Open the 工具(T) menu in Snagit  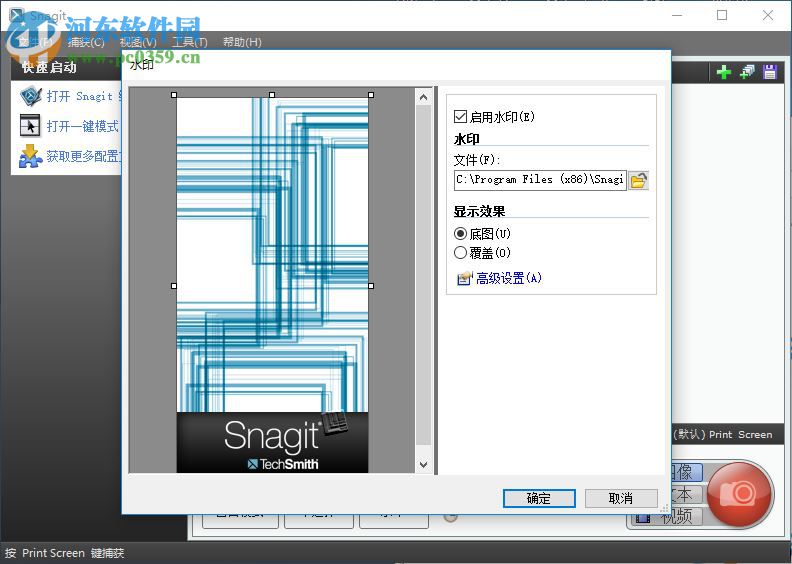tap(189, 42)
